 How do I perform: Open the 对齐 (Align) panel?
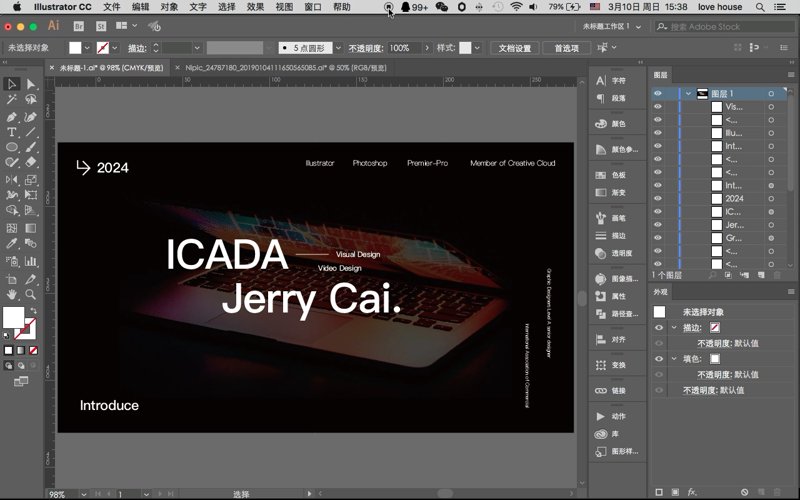click(611, 339)
